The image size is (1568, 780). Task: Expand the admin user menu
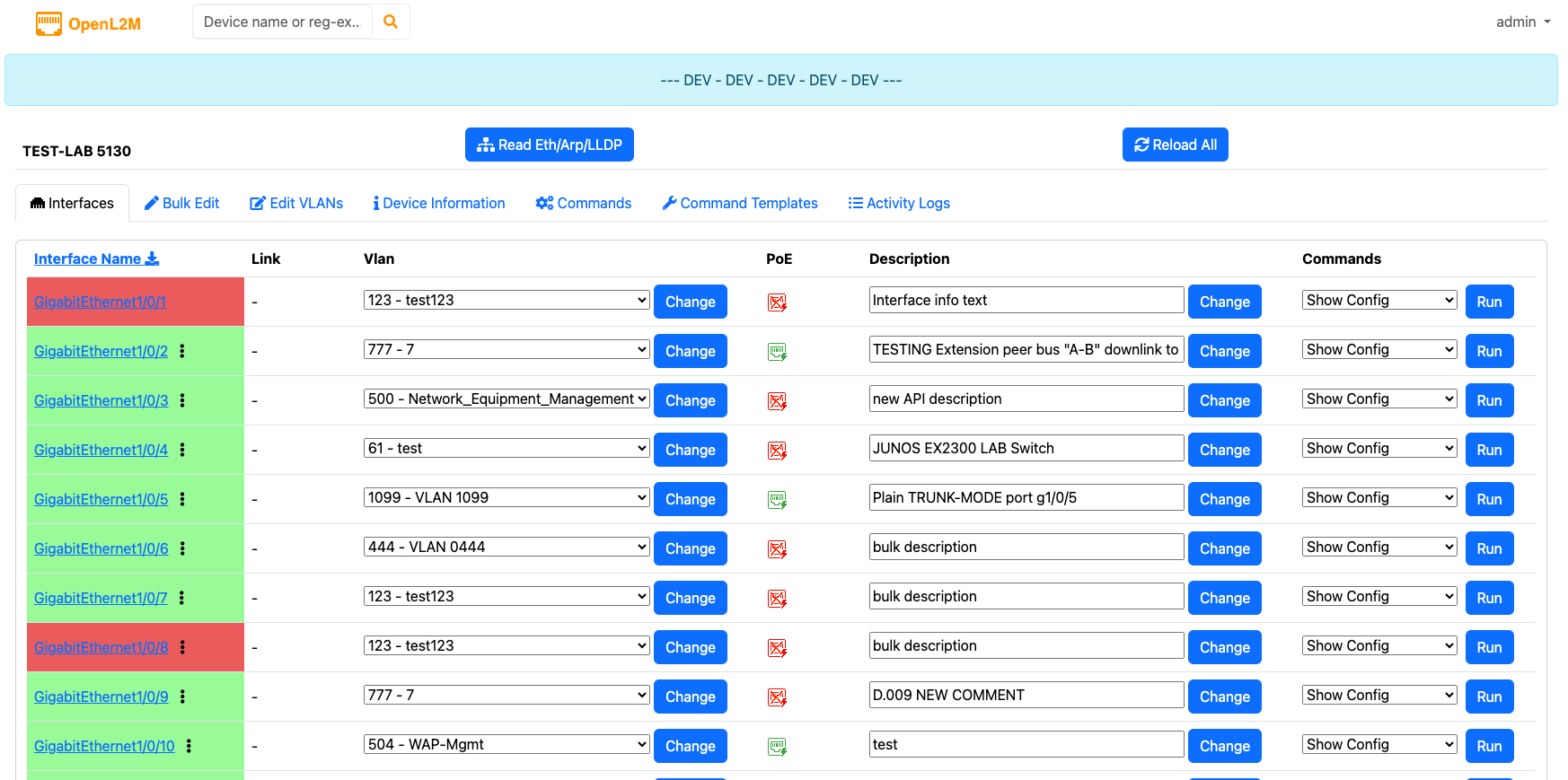1523,22
